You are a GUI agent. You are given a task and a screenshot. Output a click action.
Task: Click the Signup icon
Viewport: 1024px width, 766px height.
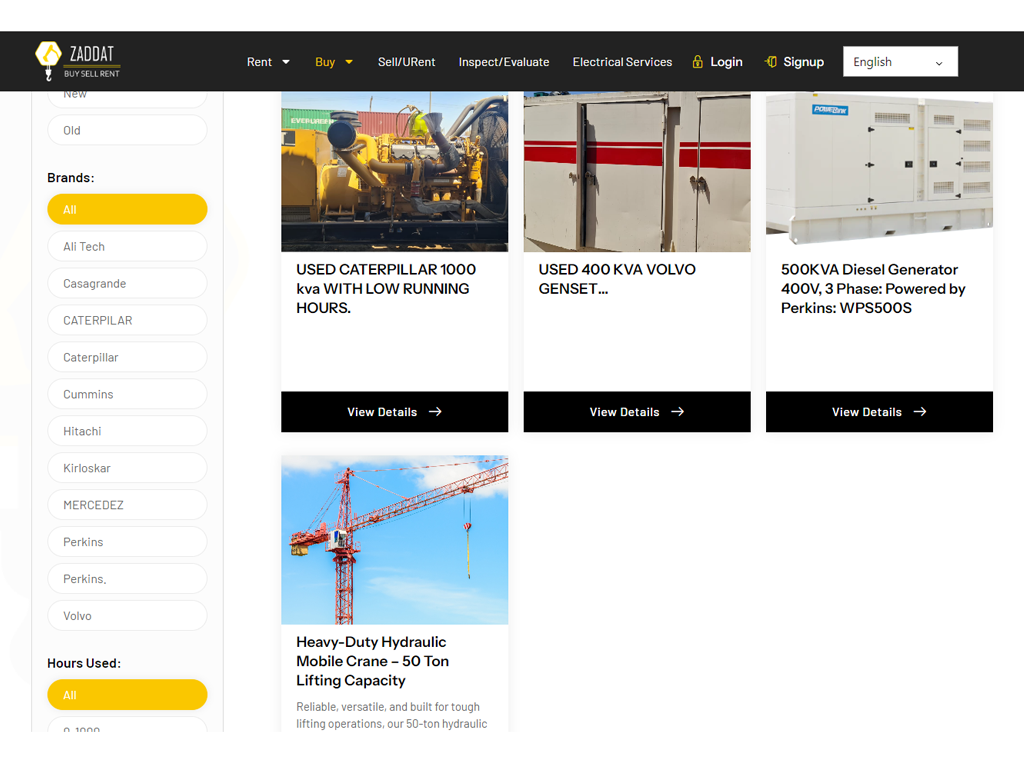click(x=771, y=62)
